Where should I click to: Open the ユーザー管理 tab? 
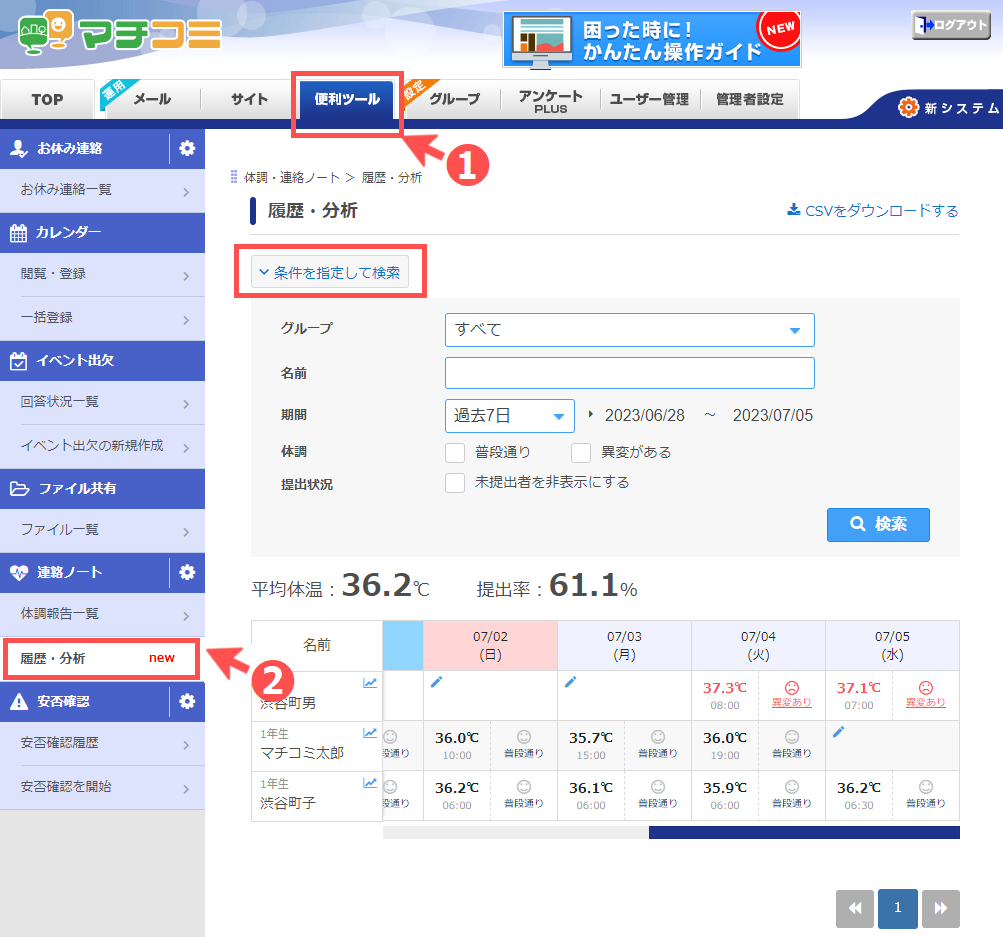[649, 100]
